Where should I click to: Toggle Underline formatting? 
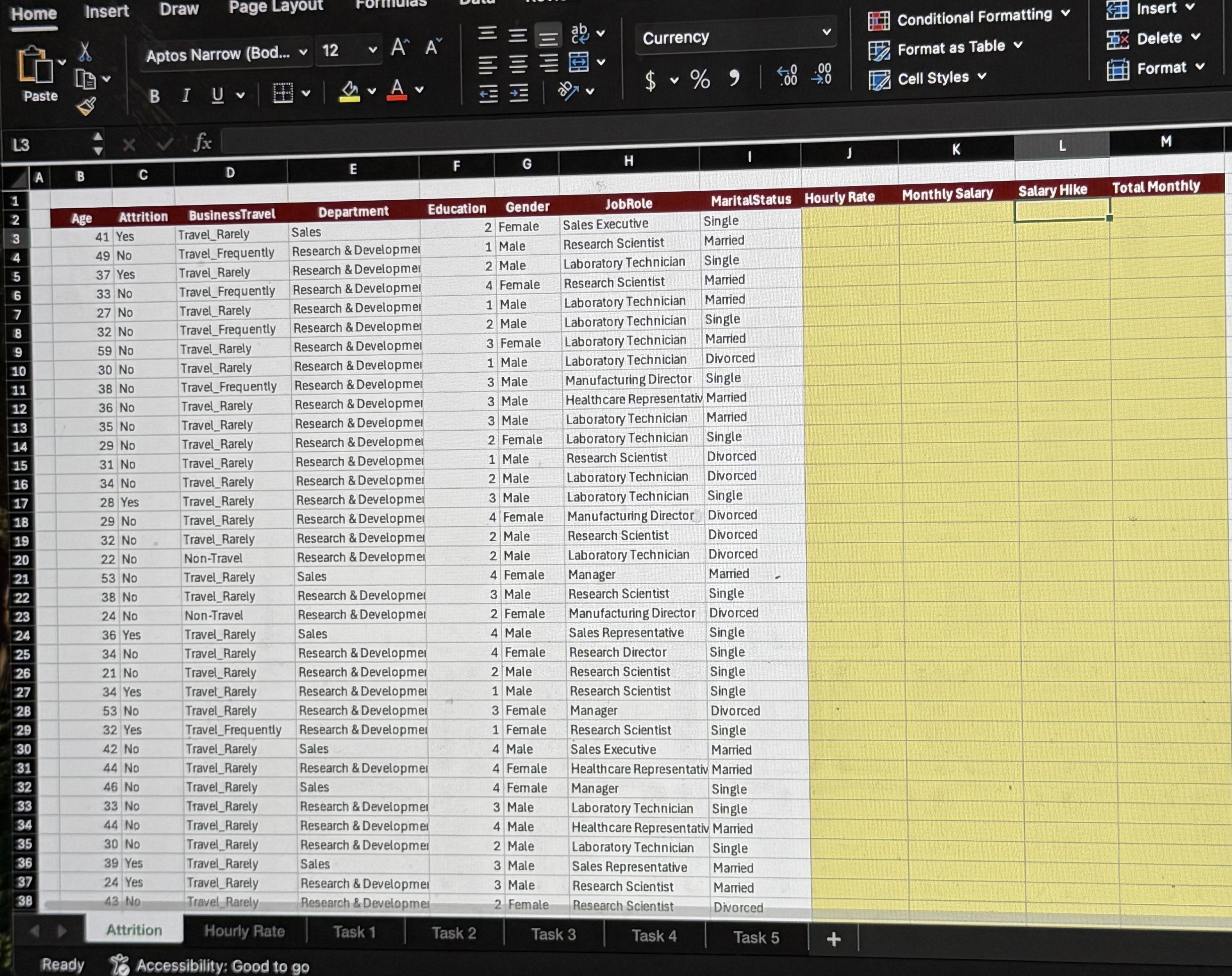(x=217, y=95)
